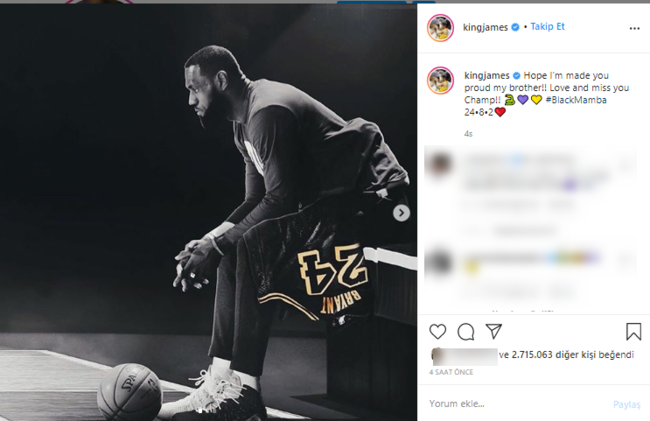Like the post with the heart icon

438,331
